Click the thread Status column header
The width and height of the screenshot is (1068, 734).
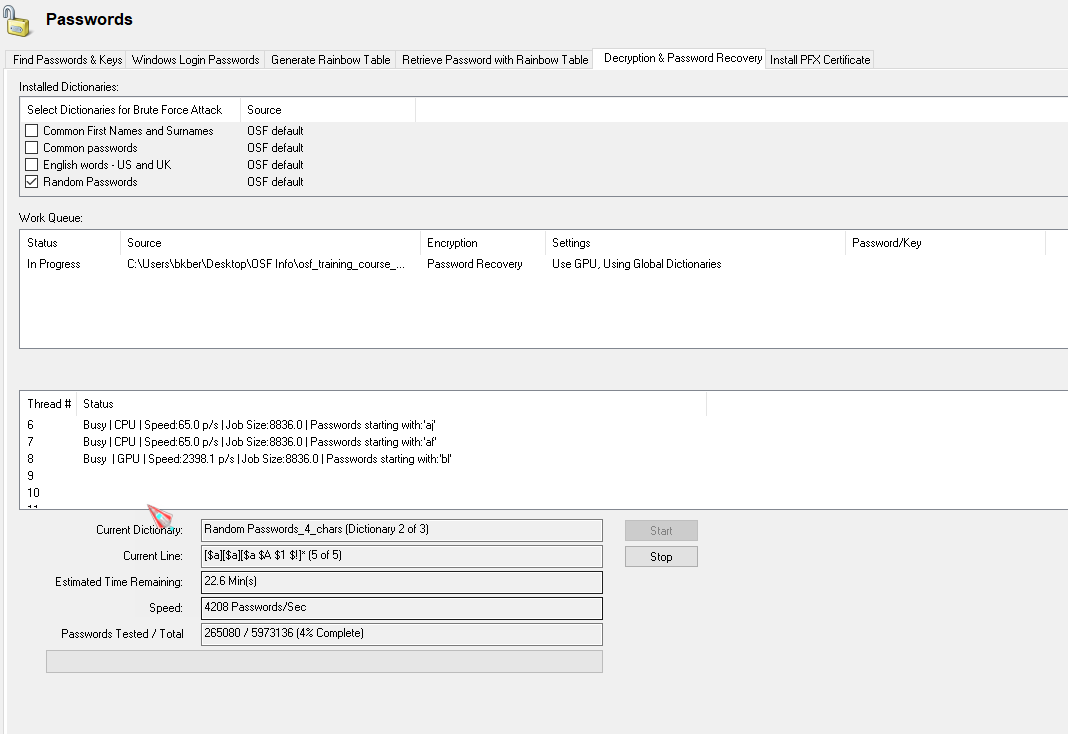(x=392, y=404)
